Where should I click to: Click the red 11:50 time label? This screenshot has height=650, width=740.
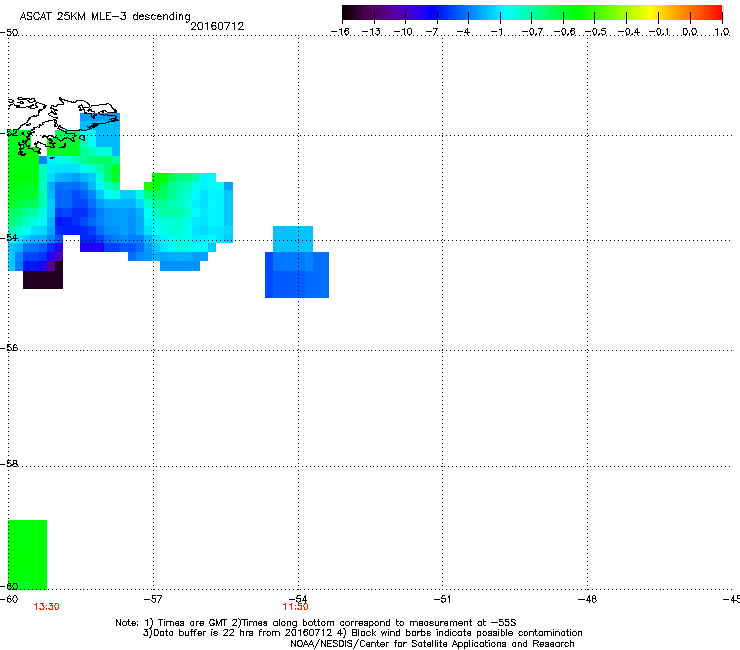pyautogui.click(x=295, y=607)
